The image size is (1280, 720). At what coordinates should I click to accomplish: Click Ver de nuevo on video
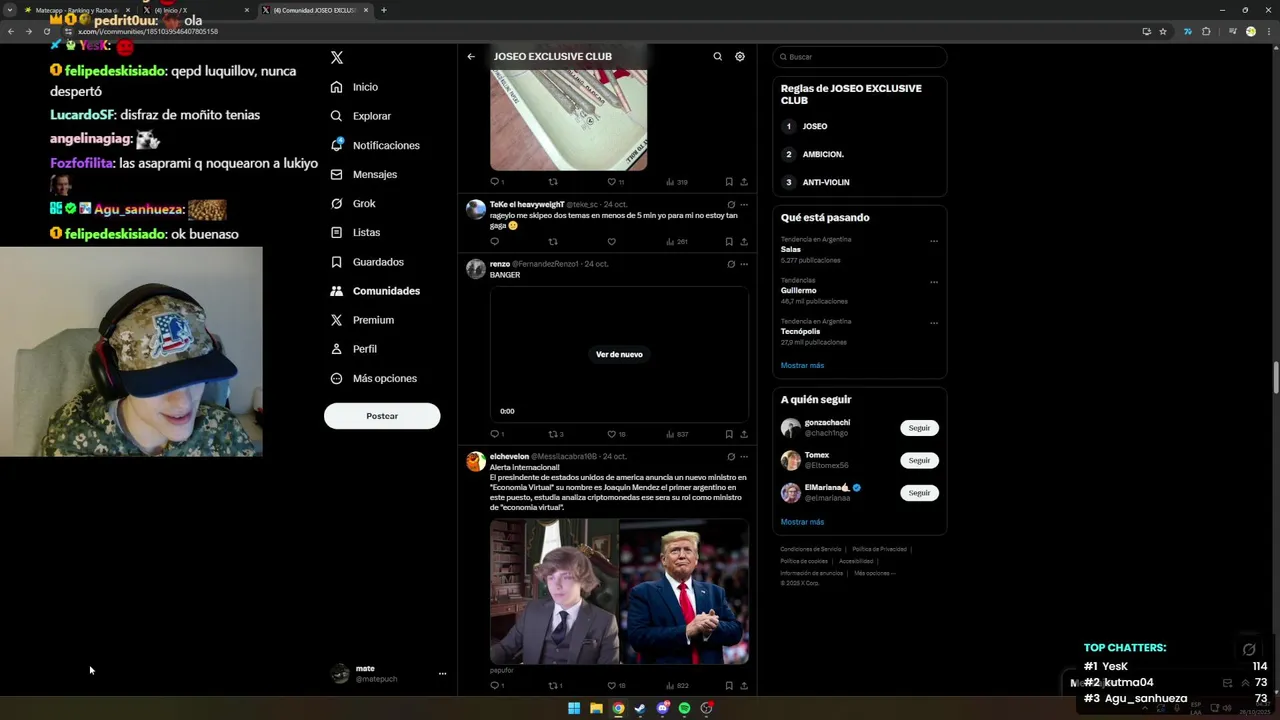pos(619,354)
